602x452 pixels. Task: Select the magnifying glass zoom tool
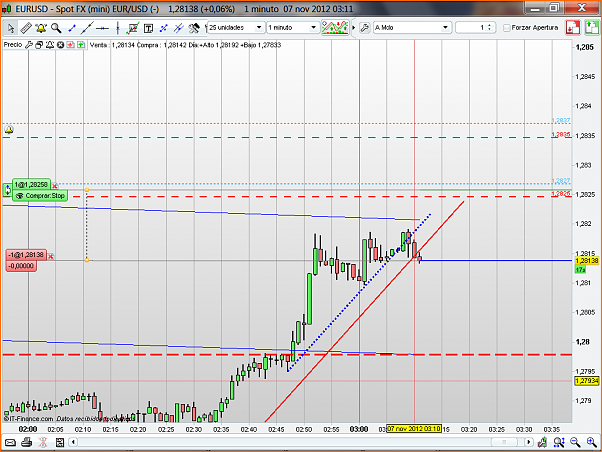(x=56, y=28)
